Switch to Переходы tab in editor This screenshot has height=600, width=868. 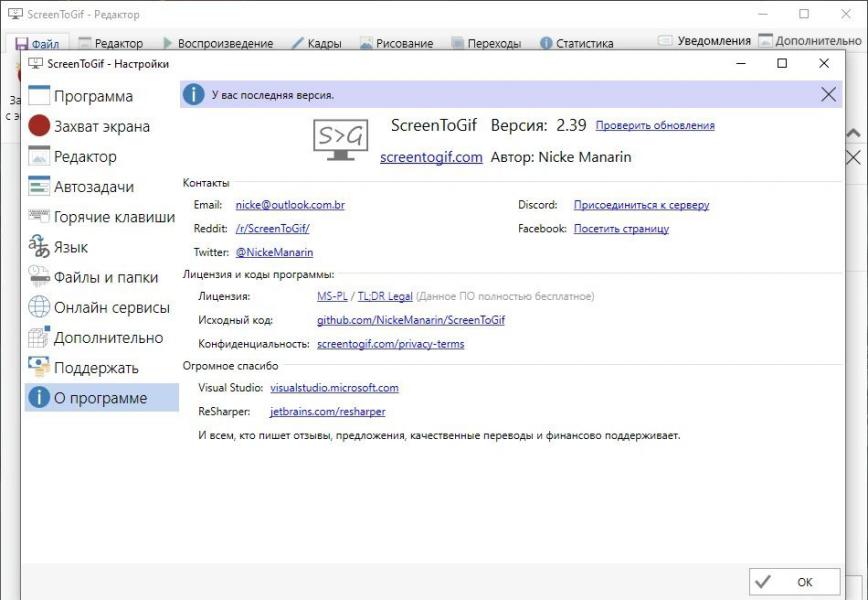486,43
